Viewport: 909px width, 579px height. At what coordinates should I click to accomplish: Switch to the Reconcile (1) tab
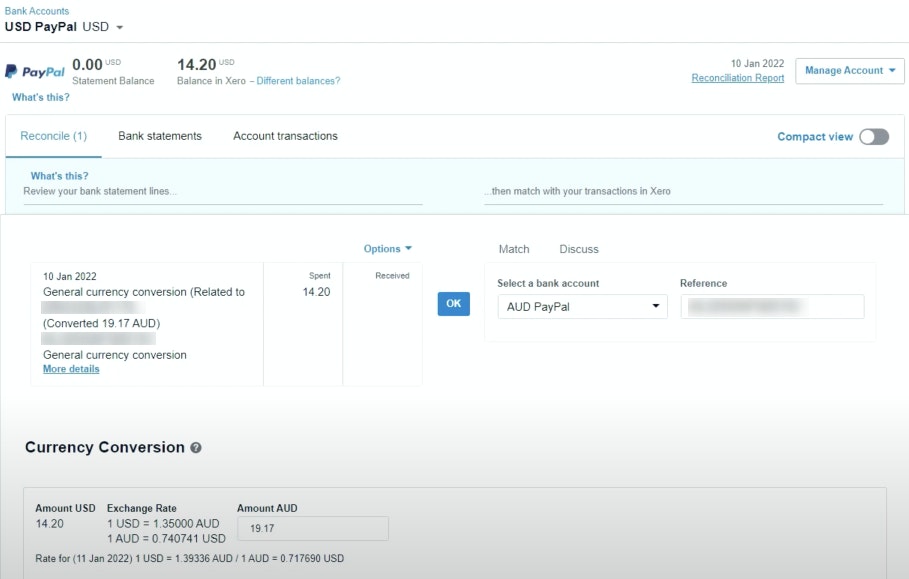[x=53, y=136]
